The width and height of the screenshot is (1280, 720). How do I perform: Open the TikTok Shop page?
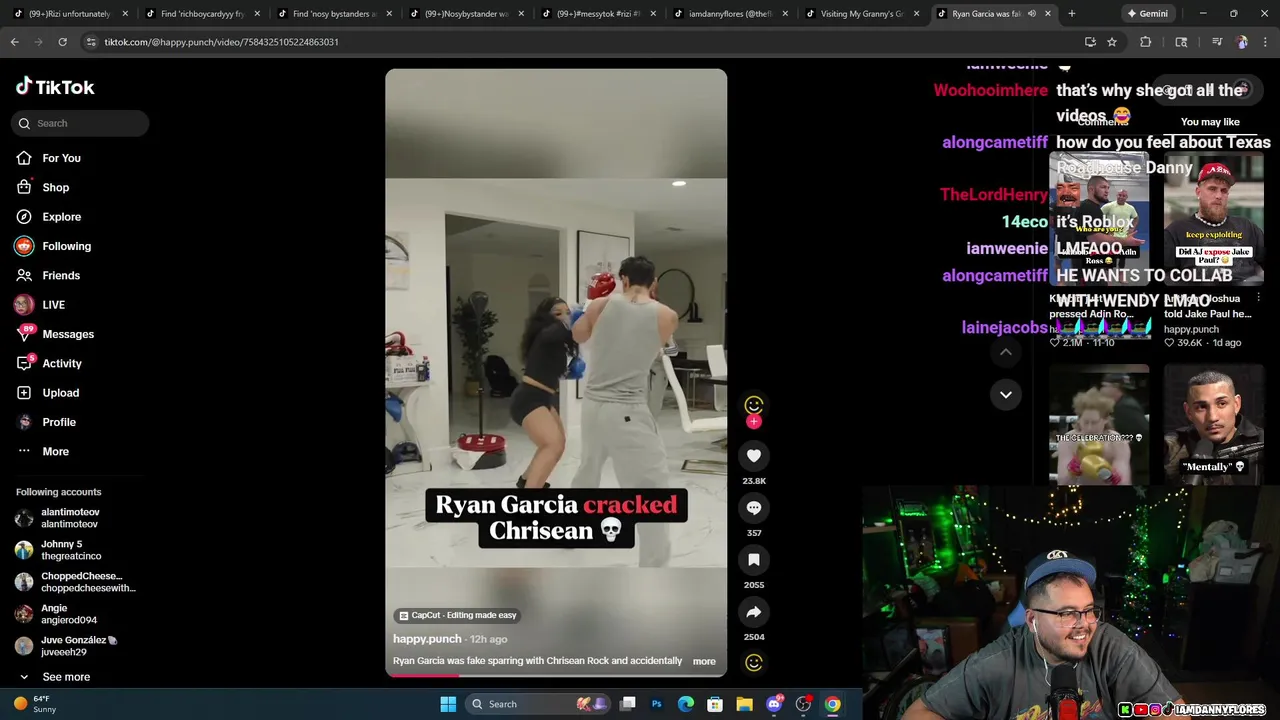(x=56, y=187)
